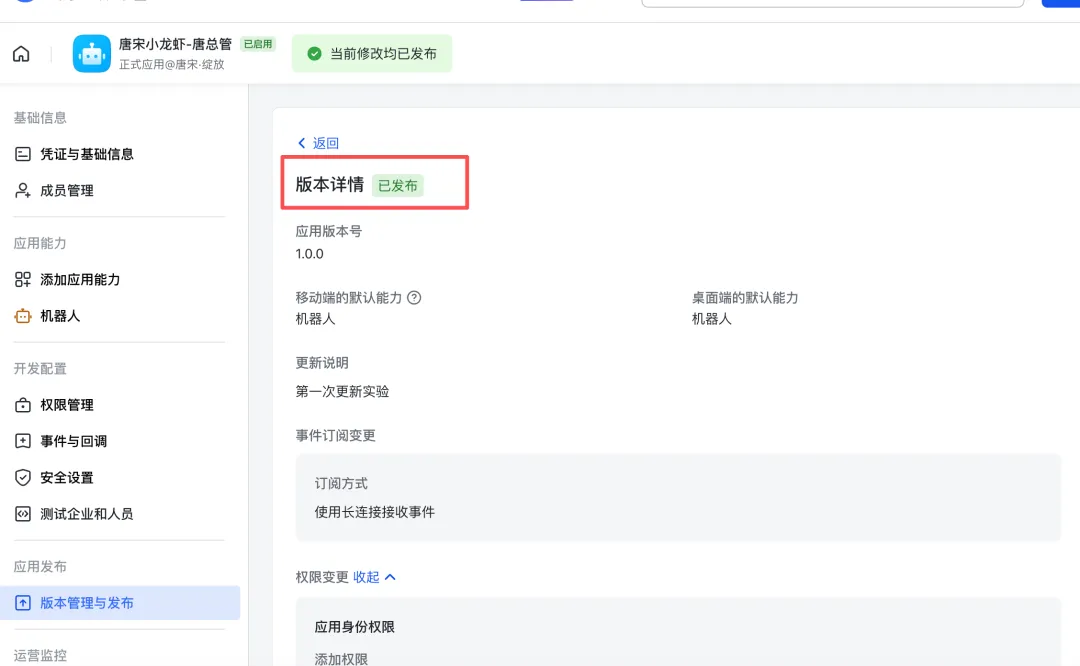Click the 权限变更 label

point(322,577)
